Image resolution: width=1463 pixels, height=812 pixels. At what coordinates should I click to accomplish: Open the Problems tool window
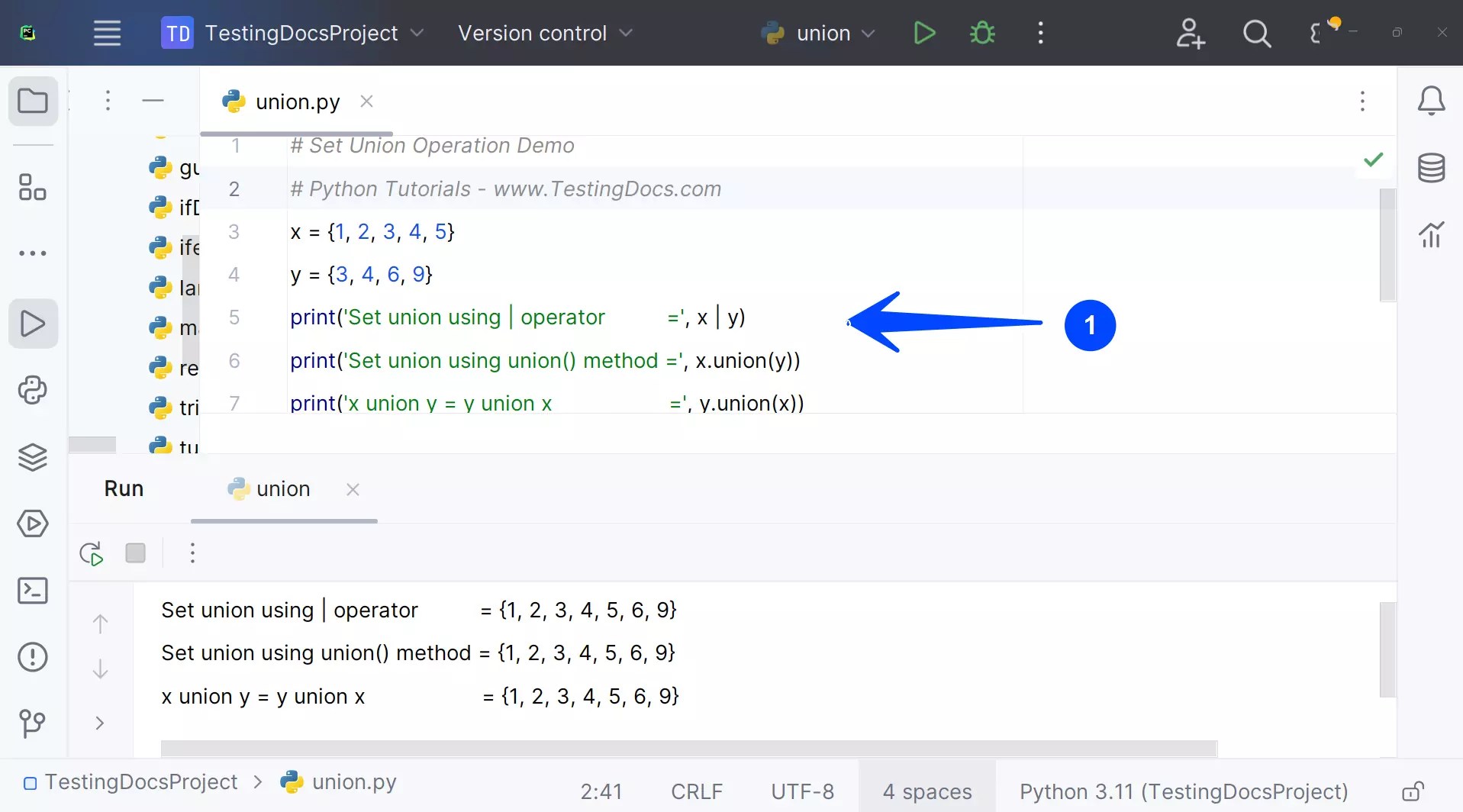pyautogui.click(x=33, y=657)
